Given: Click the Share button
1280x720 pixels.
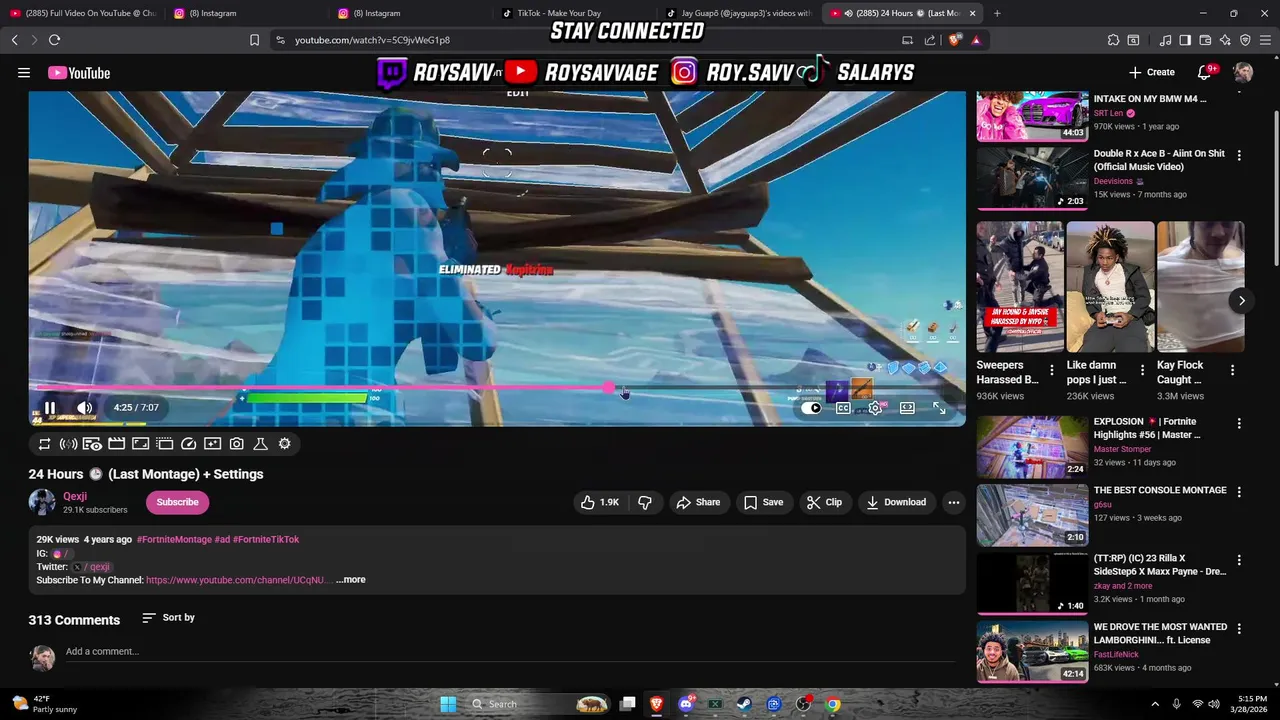Looking at the screenshot, I should tap(698, 502).
